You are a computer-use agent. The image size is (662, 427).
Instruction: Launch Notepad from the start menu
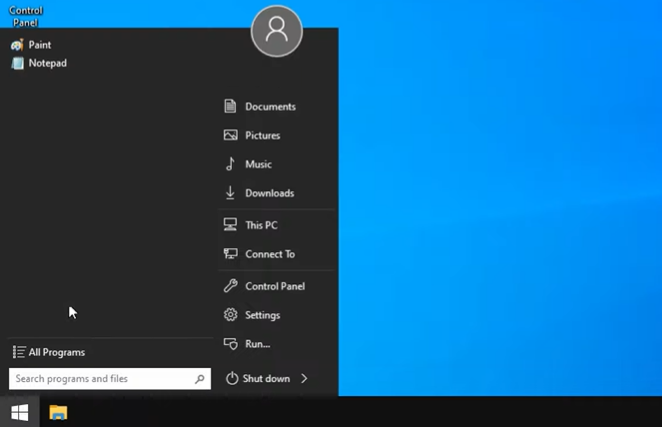coord(39,63)
